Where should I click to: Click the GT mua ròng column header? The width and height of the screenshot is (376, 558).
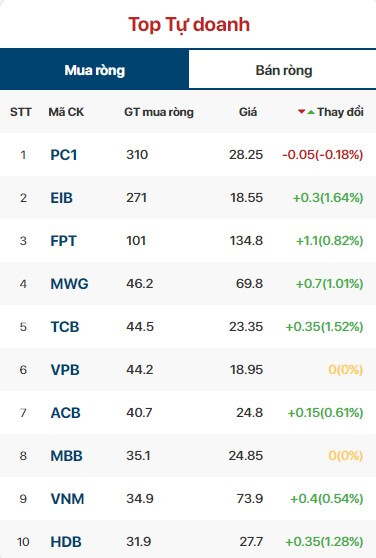pos(159,112)
